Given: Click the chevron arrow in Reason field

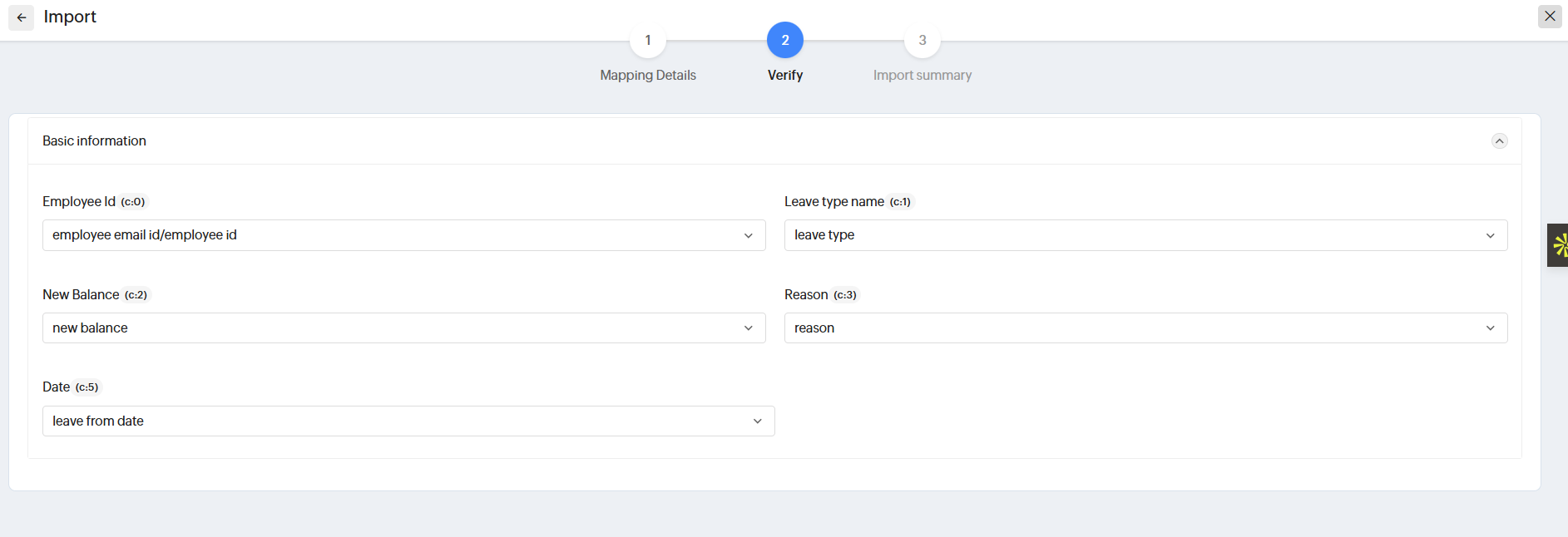Looking at the screenshot, I should (1491, 328).
